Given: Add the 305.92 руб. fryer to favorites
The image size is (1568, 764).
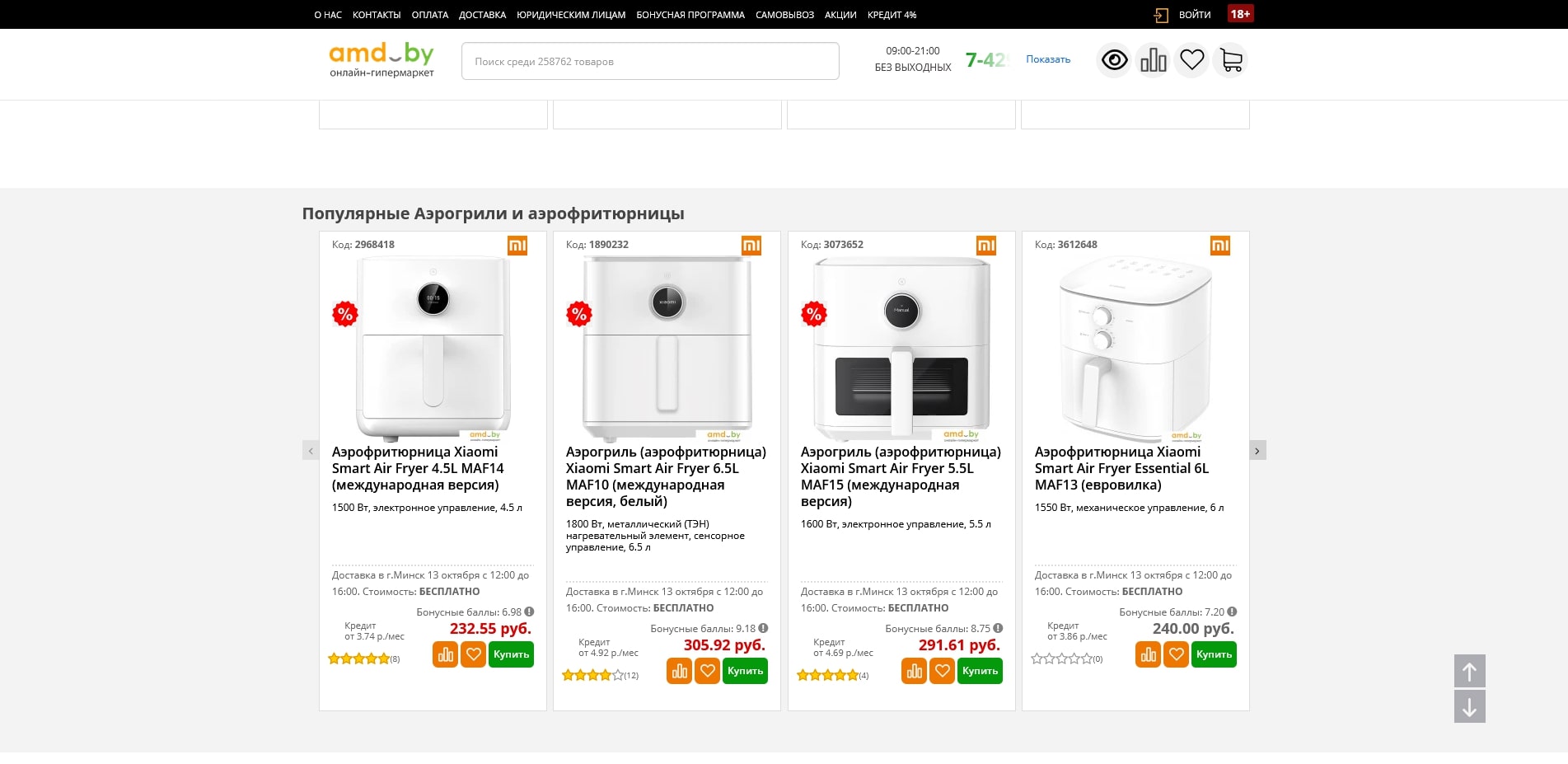Looking at the screenshot, I should pyautogui.click(x=707, y=671).
